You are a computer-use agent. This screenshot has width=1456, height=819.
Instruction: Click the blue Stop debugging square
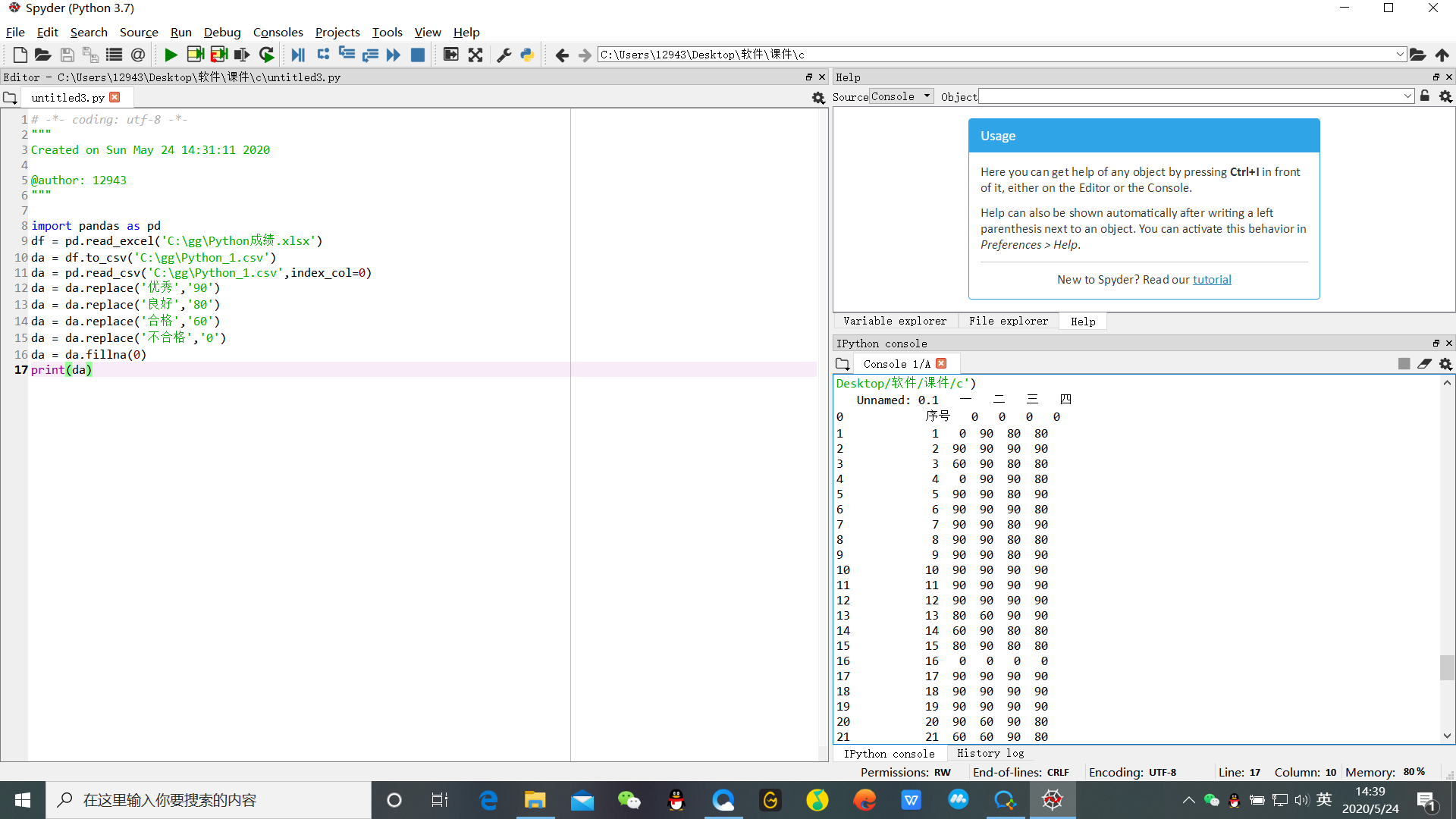(x=417, y=55)
